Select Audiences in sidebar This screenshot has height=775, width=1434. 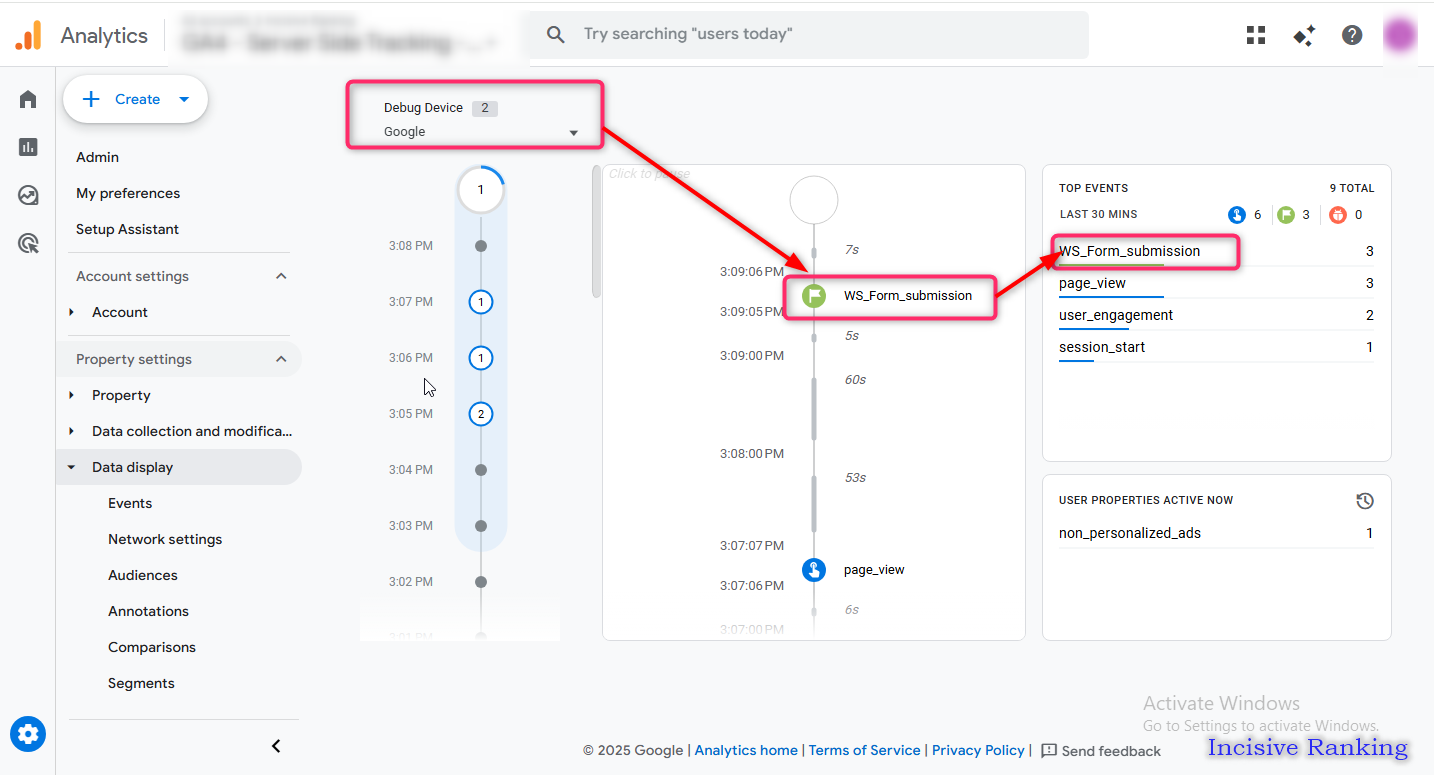143,575
